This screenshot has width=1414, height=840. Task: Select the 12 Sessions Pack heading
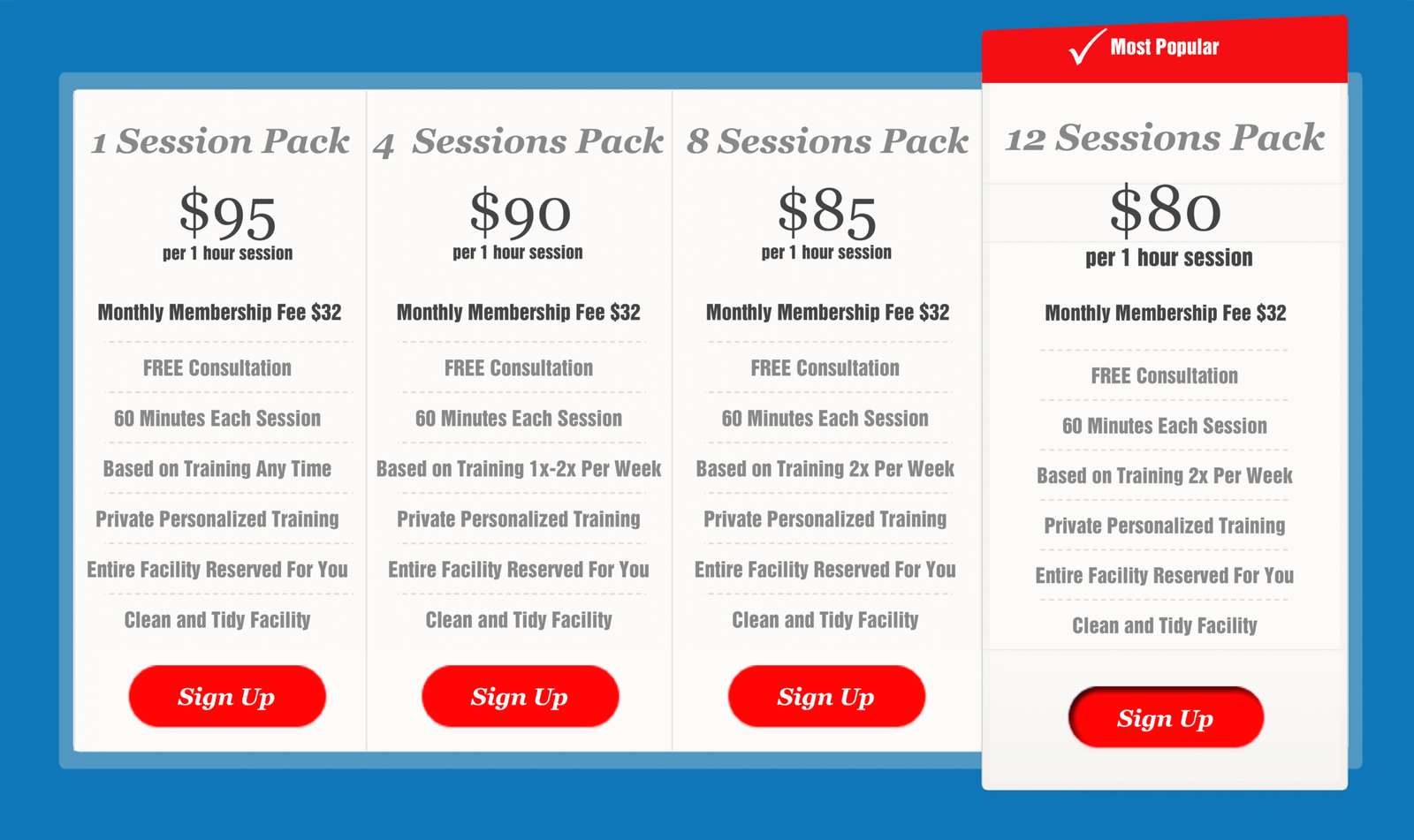coord(1165,138)
